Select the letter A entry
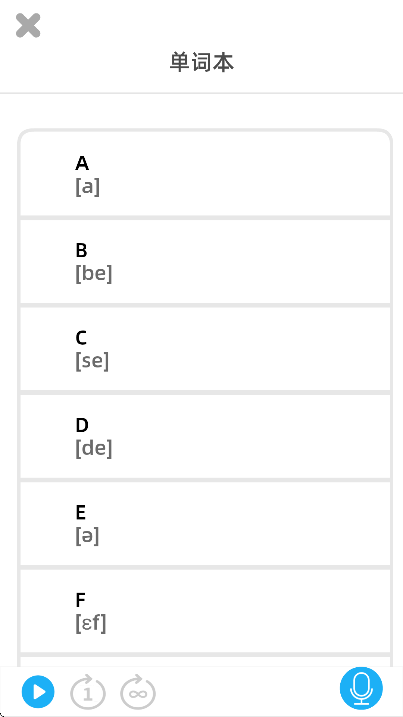This screenshot has width=403, height=717. click(205, 174)
